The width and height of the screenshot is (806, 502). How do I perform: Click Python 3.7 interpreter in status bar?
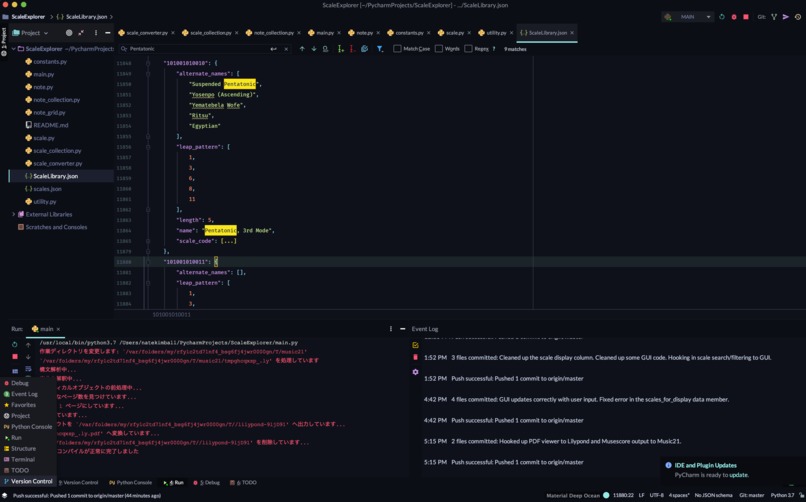[782, 495]
